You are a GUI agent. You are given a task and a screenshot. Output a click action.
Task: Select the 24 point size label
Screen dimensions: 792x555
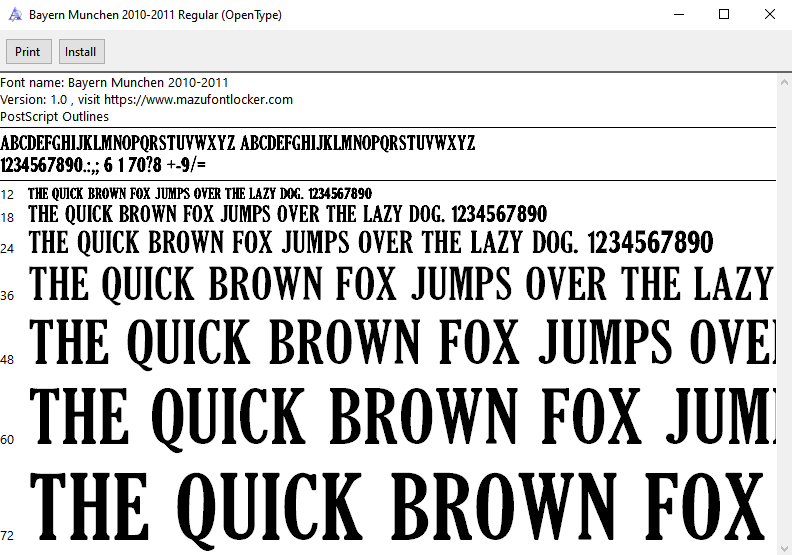pyautogui.click(x=8, y=248)
